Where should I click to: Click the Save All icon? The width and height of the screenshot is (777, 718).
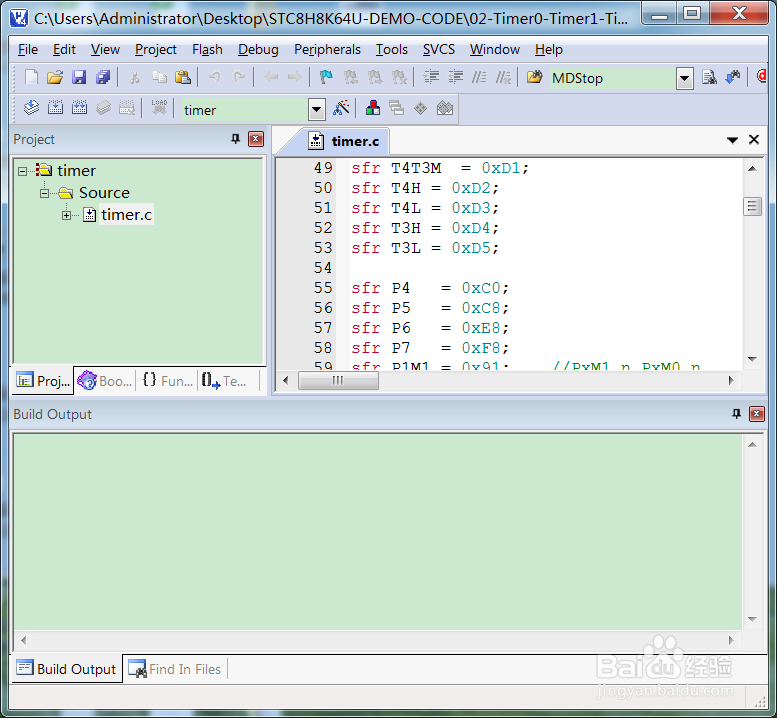[x=103, y=77]
